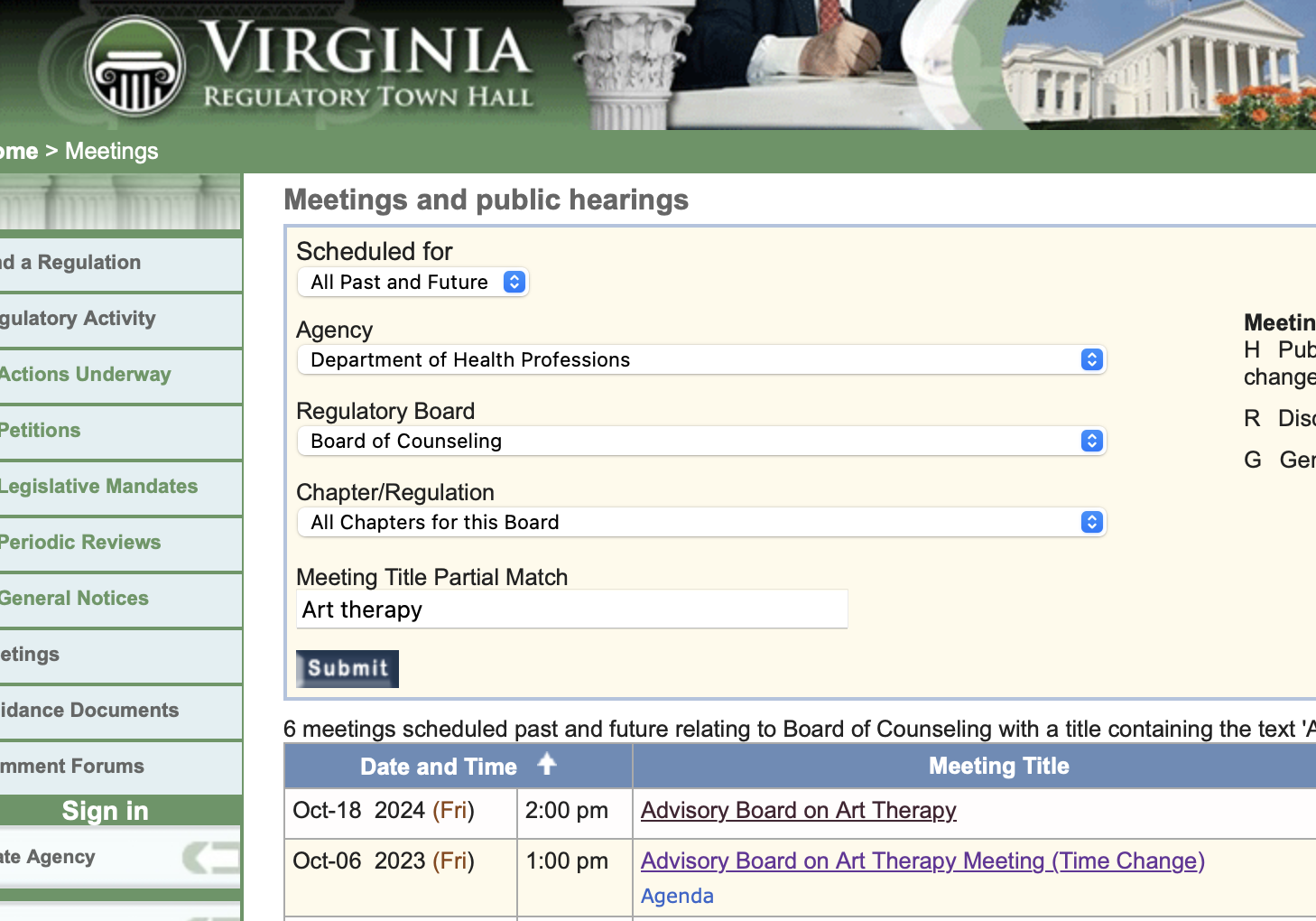
Task: Open Actions Underway sidebar item
Action: [x=85, y=375]
